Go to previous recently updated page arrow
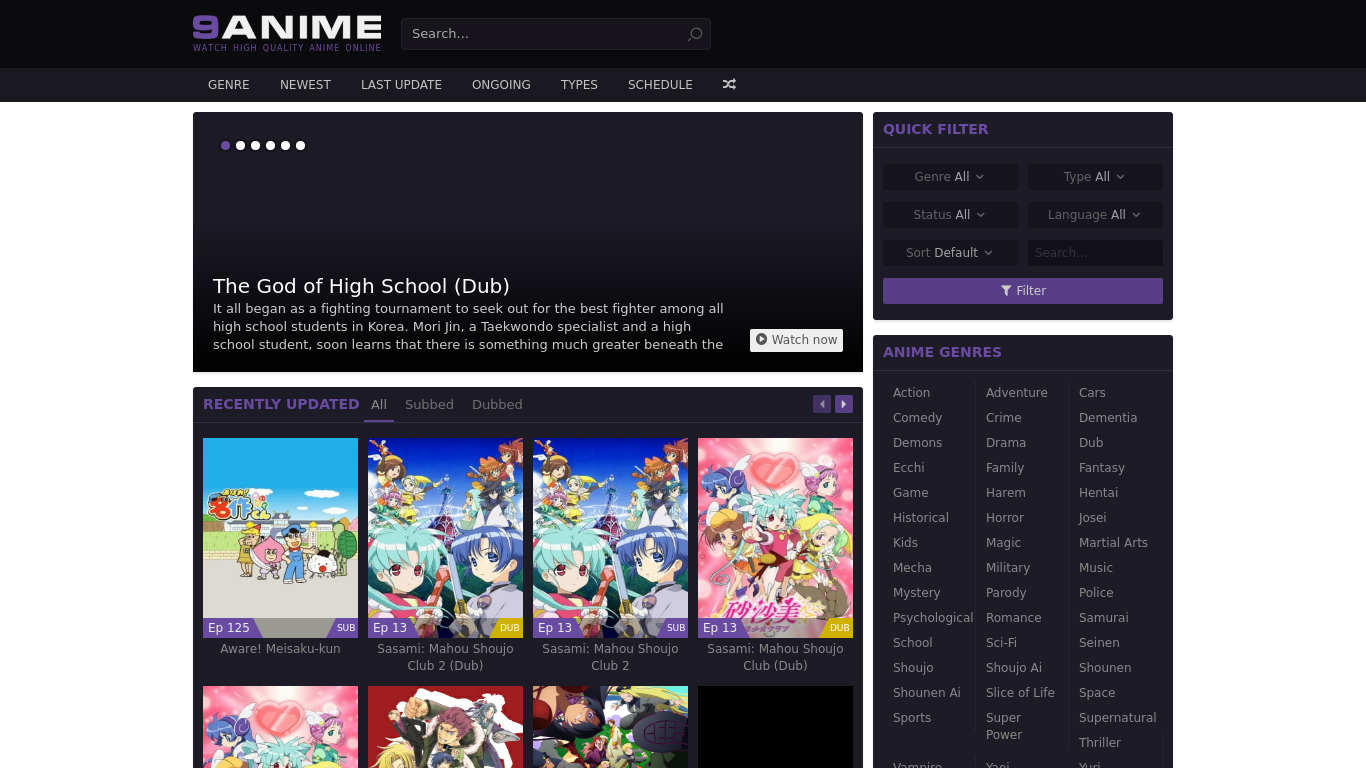This screenshot has height=768, width=1366. point(822,404)
